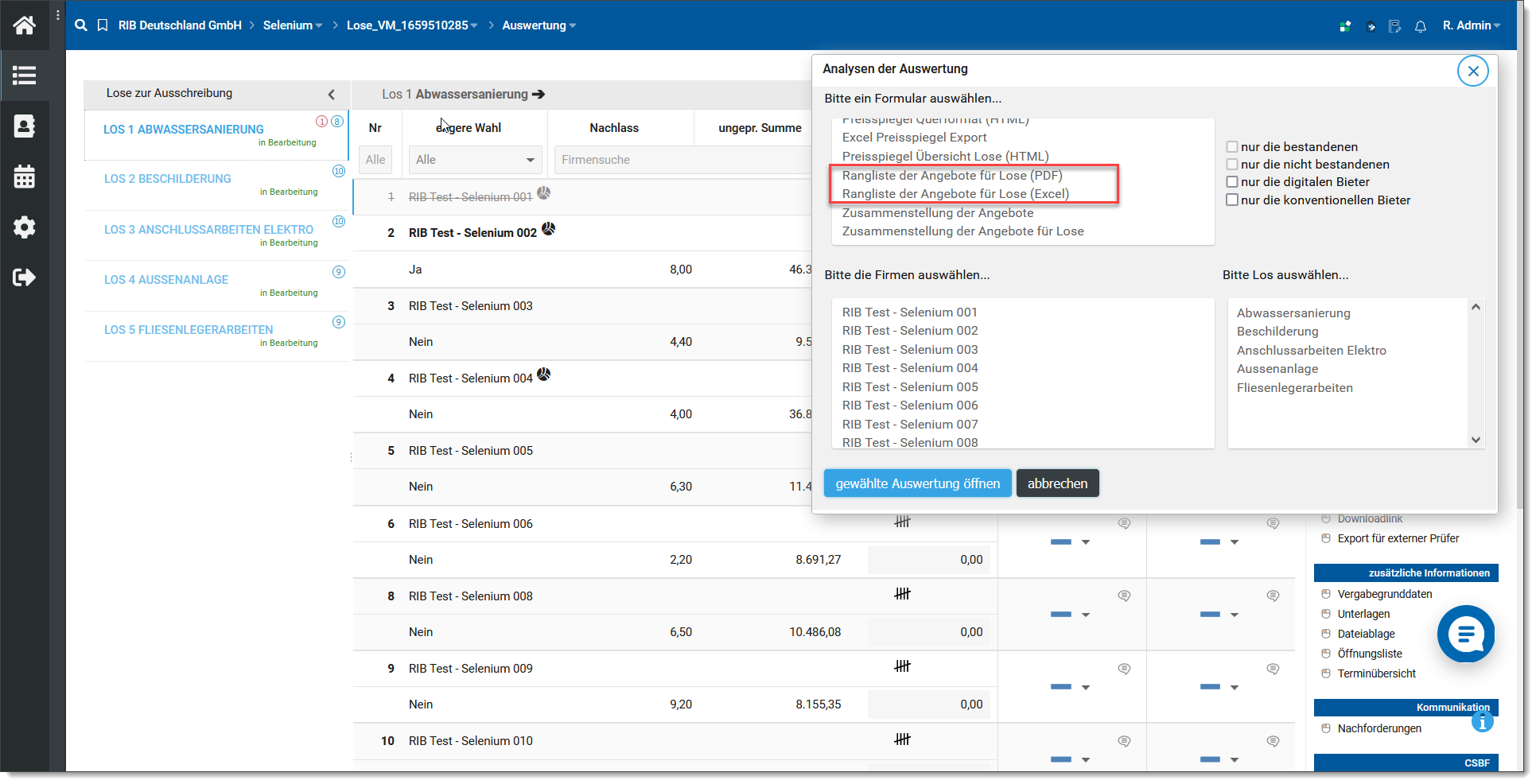Screen dimensions: 1536x784
Task: Click 'gewählte Auswertung öffnen' button
Action: pyautogui.click(x=918, y=483)
